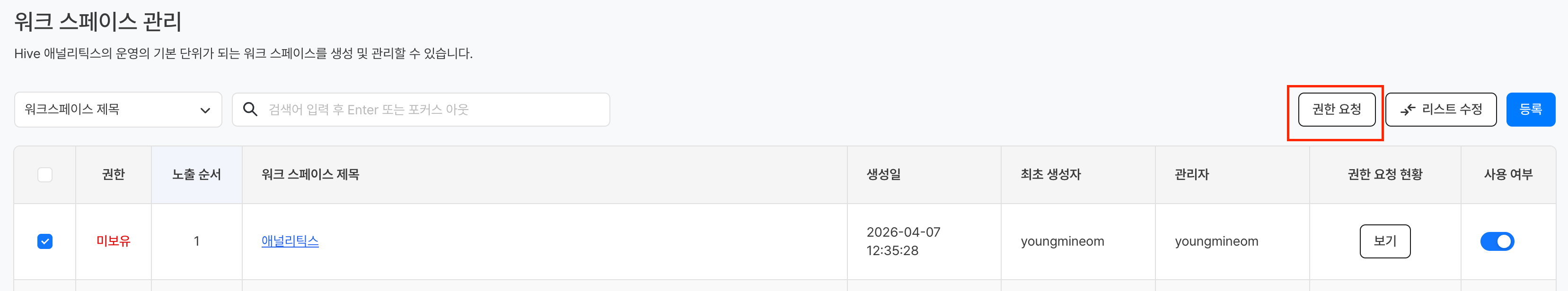The height and width of the screenshot is (291, 1568).
Task: Uncheck the 애널리틱스 row checkbox
Action: tap(45, 241)
